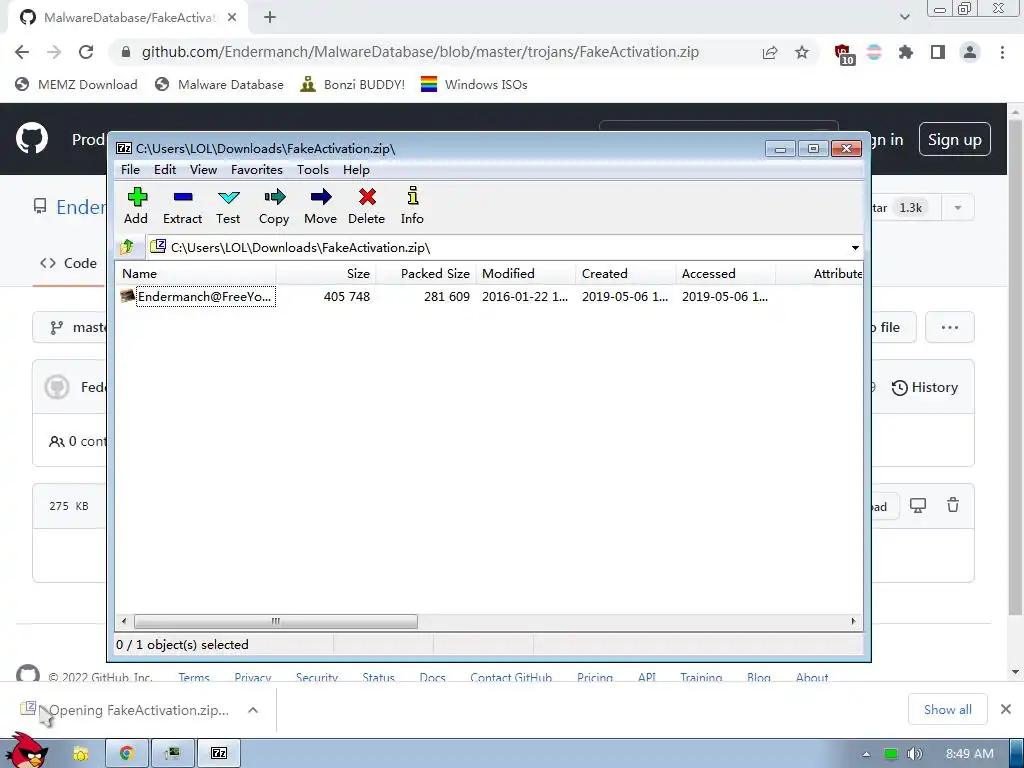
Task: Click the GitHub Desktop monitor icon
Action: pyautogui.click(x=918, y=505)
